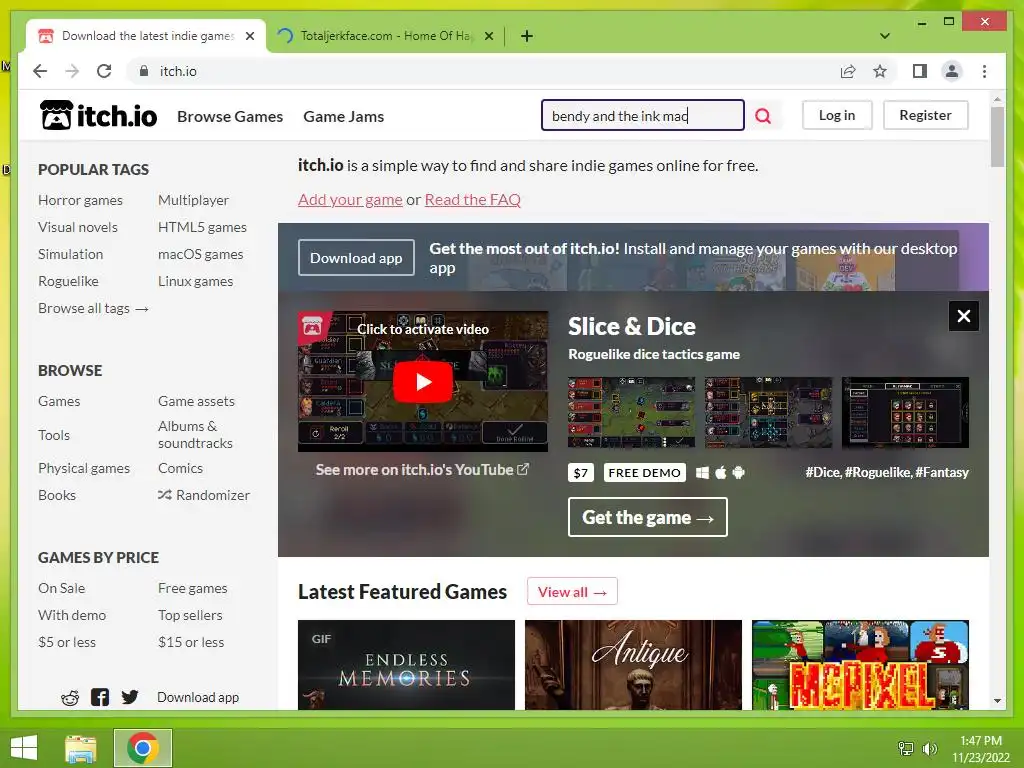Screen dimensions: 1024x768
Task: Click the volume speaker tray icon
Action: pyautogui.click(x=929, y=748)
